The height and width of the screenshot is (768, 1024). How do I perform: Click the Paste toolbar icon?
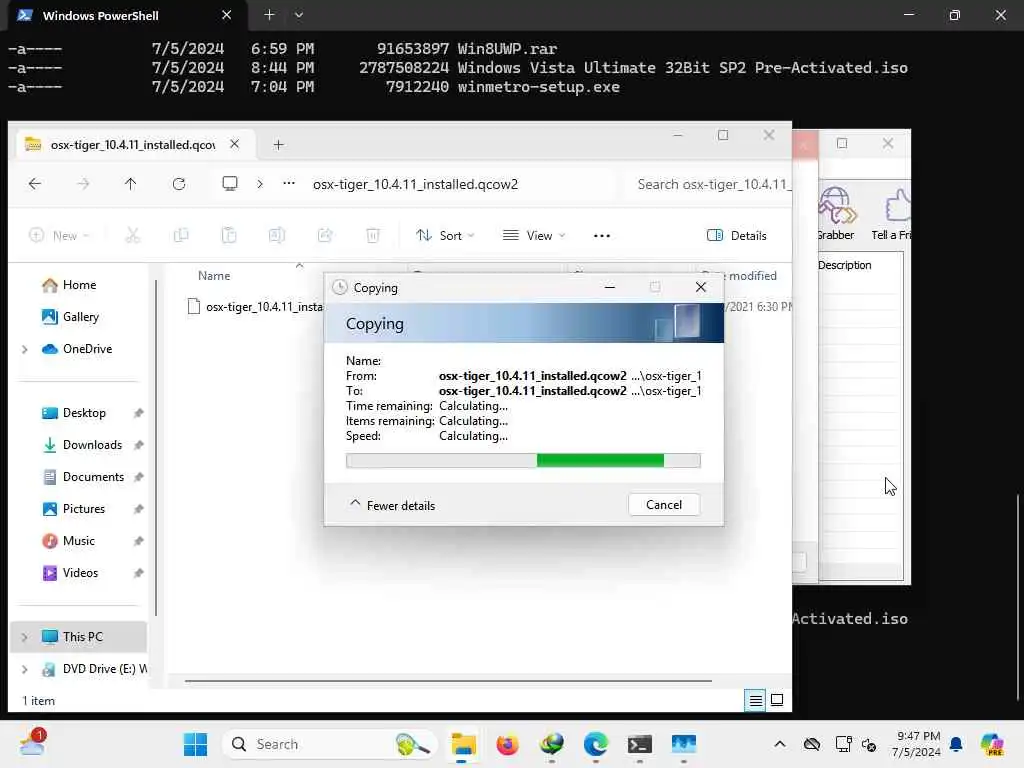tap(229, 235)
